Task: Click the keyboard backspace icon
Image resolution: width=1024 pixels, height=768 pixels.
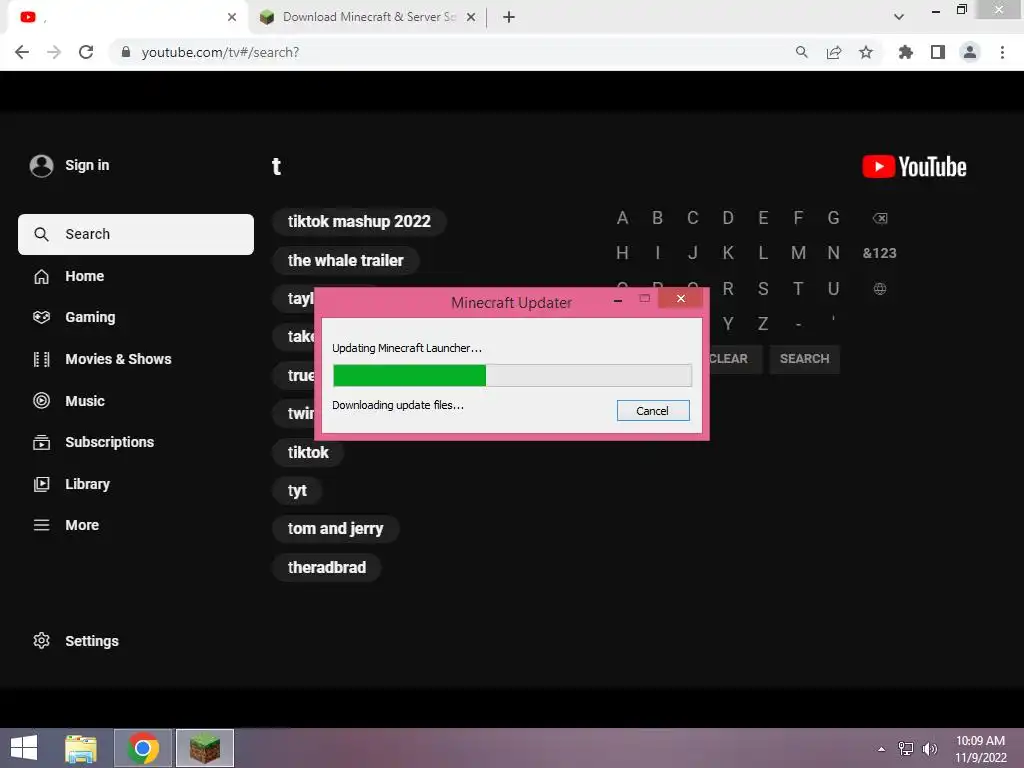Action: coord(880,218)
